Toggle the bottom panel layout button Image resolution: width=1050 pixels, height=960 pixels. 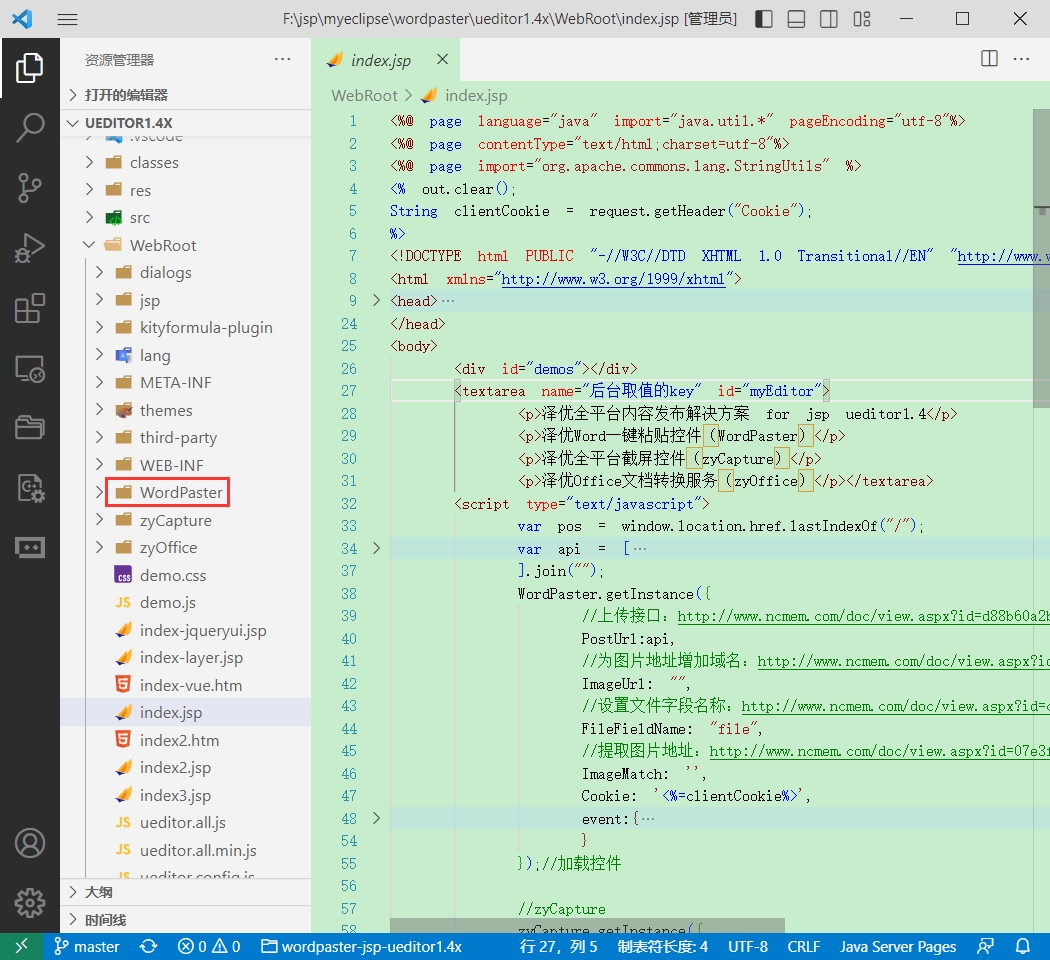tap(796, 19)
